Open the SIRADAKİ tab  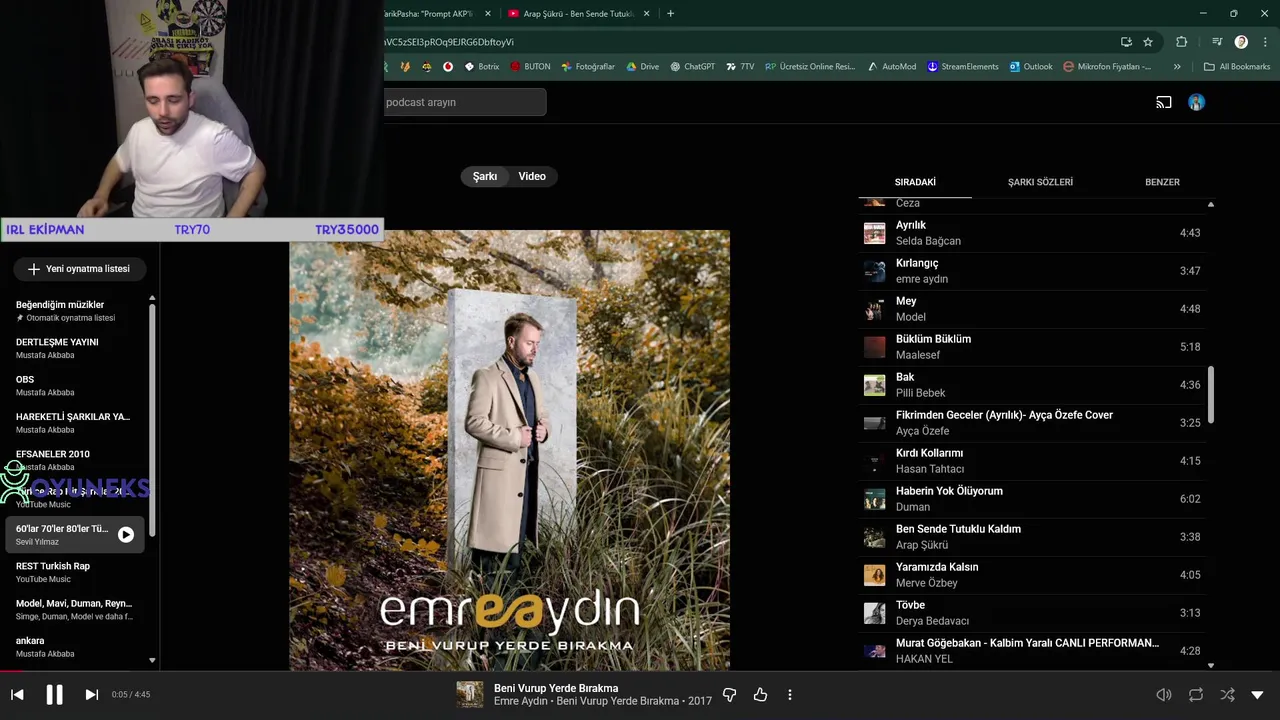915,182
